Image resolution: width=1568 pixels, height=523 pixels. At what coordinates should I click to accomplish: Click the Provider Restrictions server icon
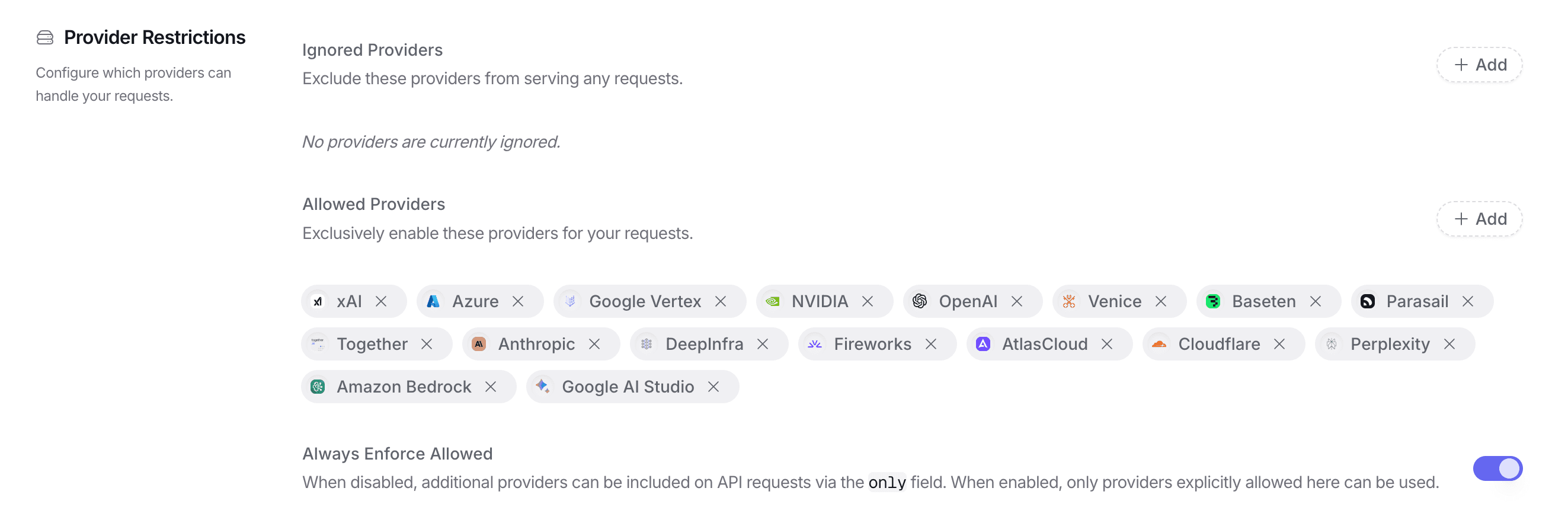45,38
